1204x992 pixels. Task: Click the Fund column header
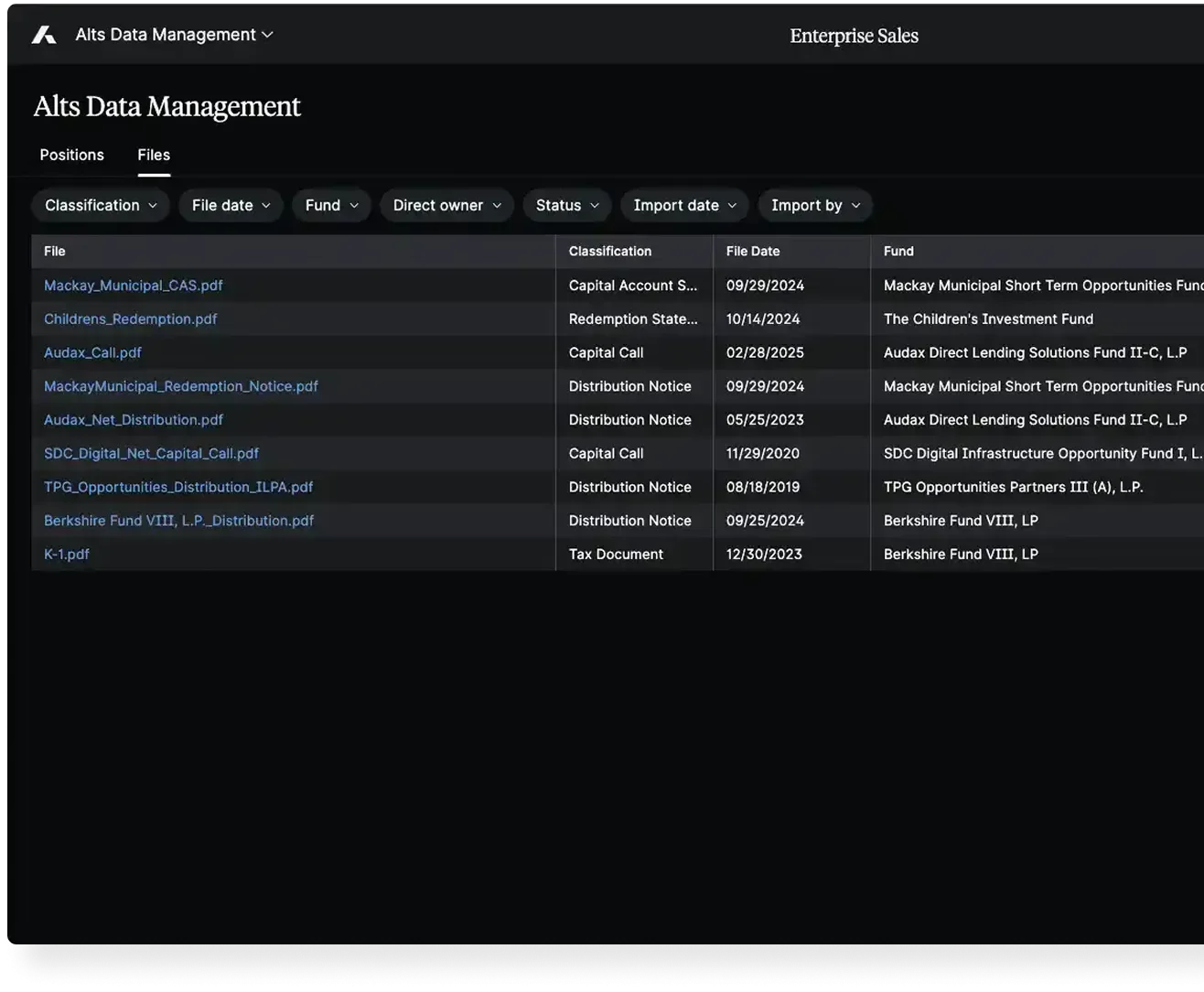(x=1037, y=251)
